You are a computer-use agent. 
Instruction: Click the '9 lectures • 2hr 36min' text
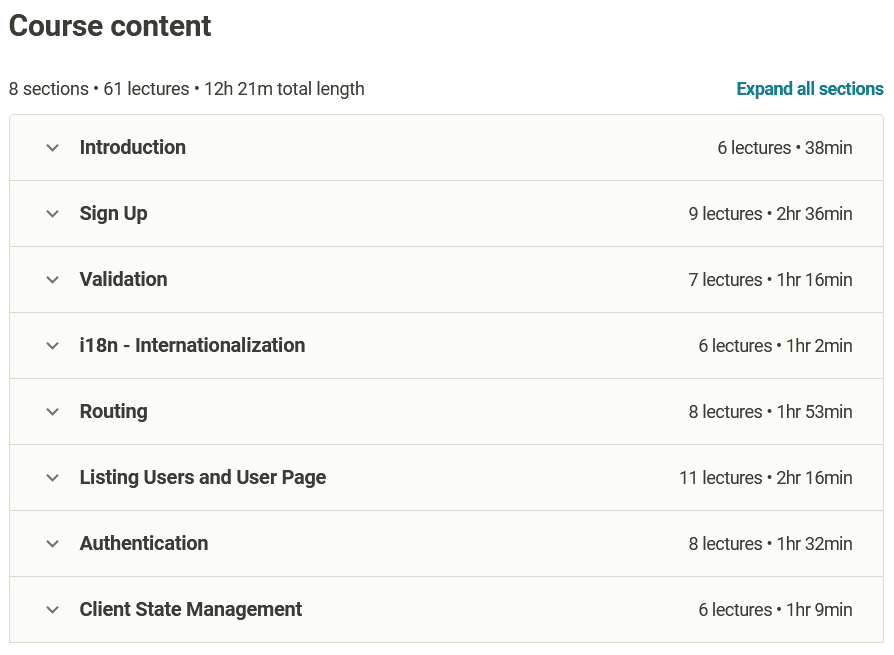[x=770, y=214]
